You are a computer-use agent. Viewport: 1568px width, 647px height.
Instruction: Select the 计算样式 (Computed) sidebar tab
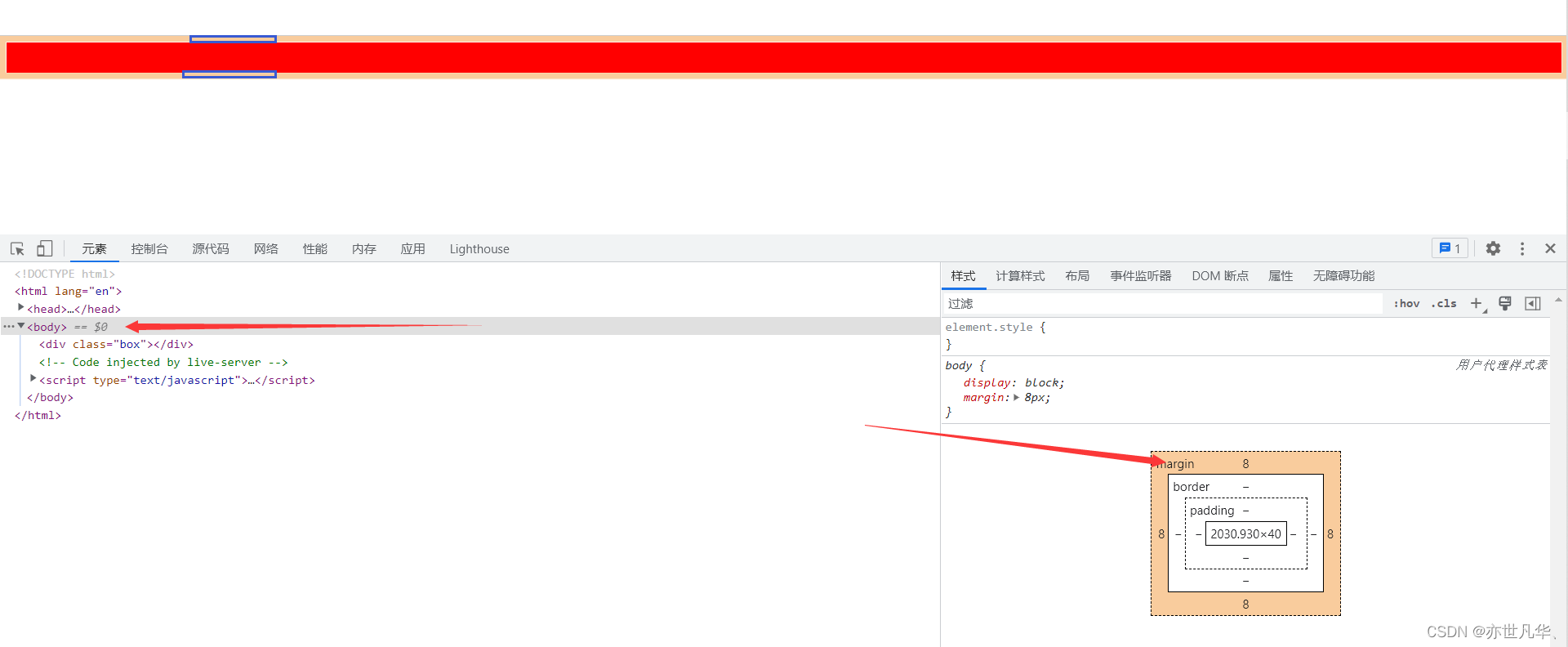(x=1020, y=276)
